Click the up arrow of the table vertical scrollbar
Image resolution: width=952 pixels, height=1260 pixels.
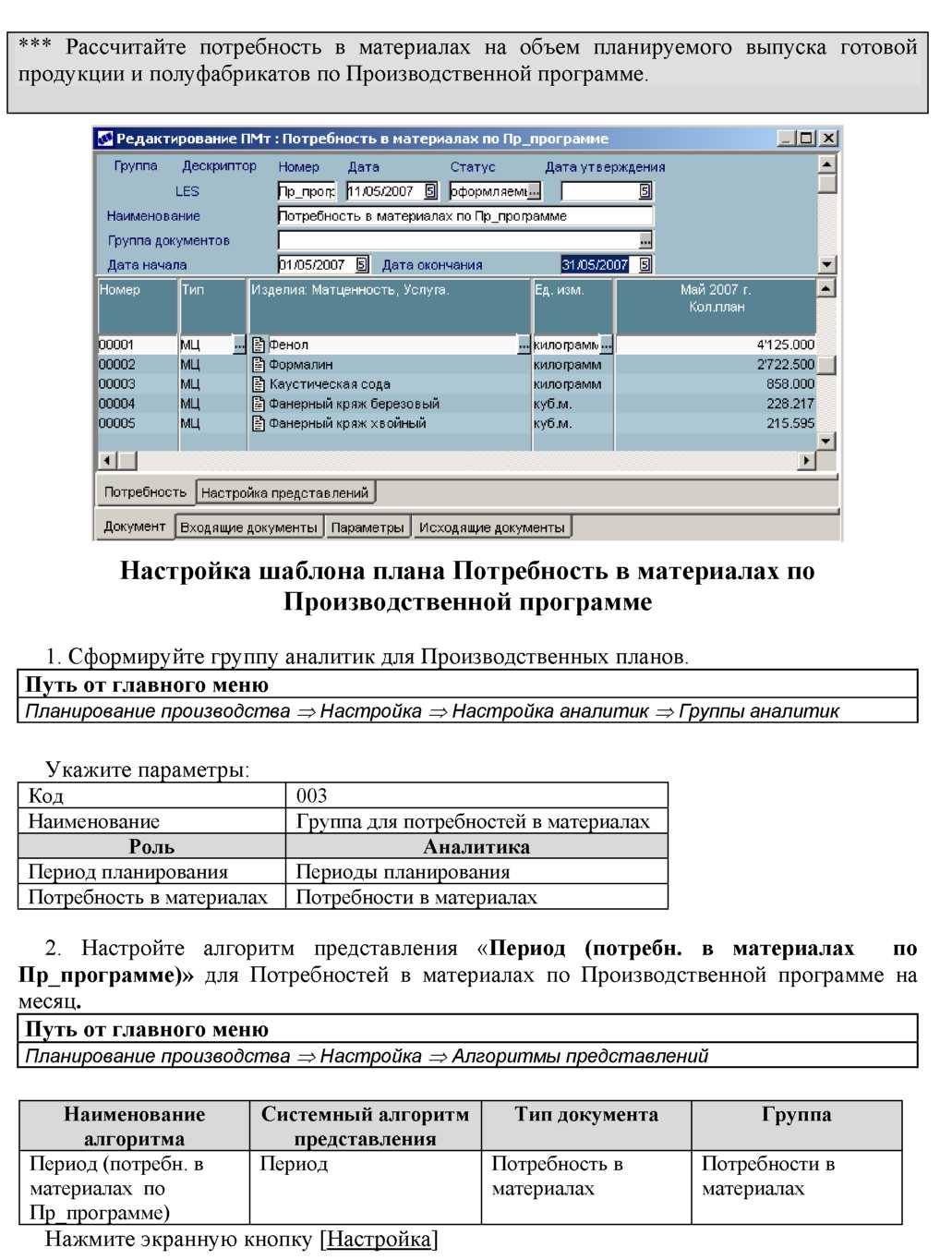pyautogui.click(x=826, y=288)
